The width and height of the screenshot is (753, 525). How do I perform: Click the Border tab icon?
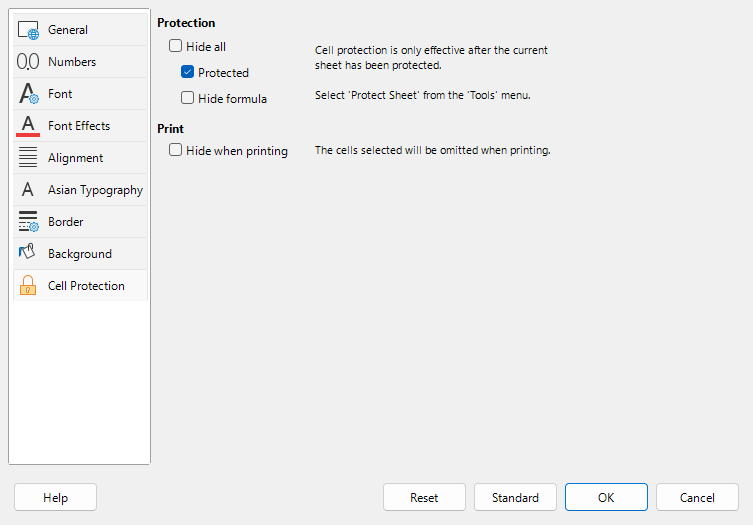tap(28, 221)
